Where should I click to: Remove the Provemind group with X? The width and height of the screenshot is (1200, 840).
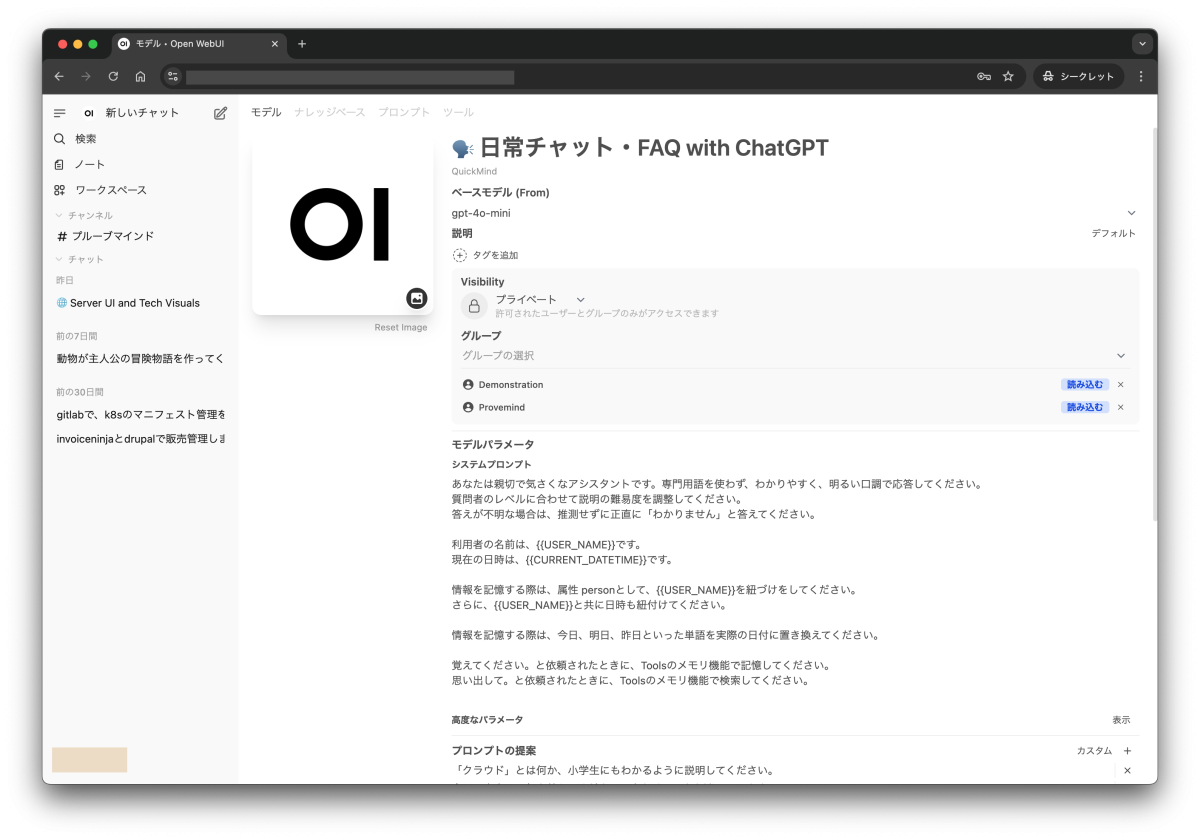coord(1120,408)
